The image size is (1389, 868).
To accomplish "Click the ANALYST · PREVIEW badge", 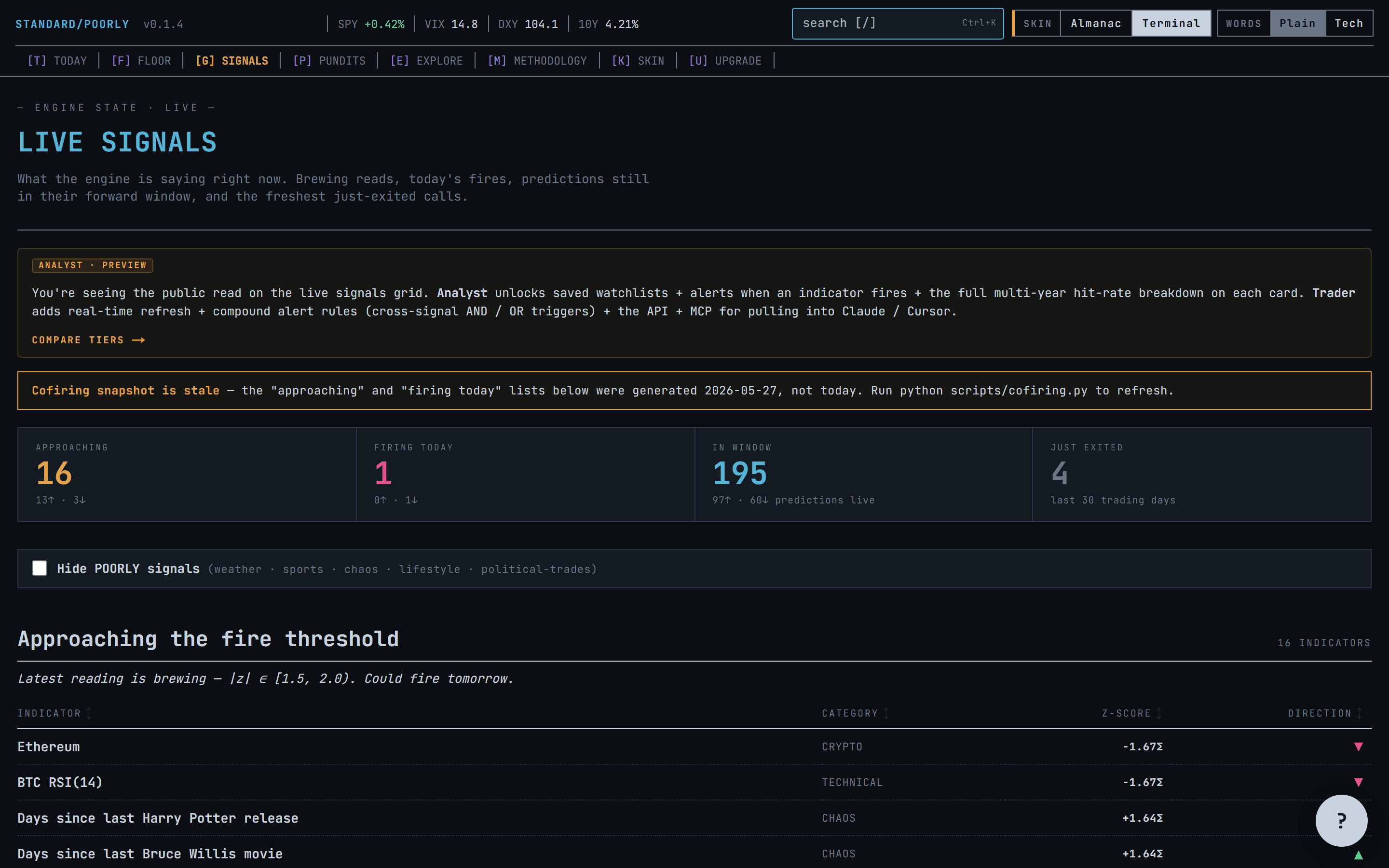I will (93, 265).
